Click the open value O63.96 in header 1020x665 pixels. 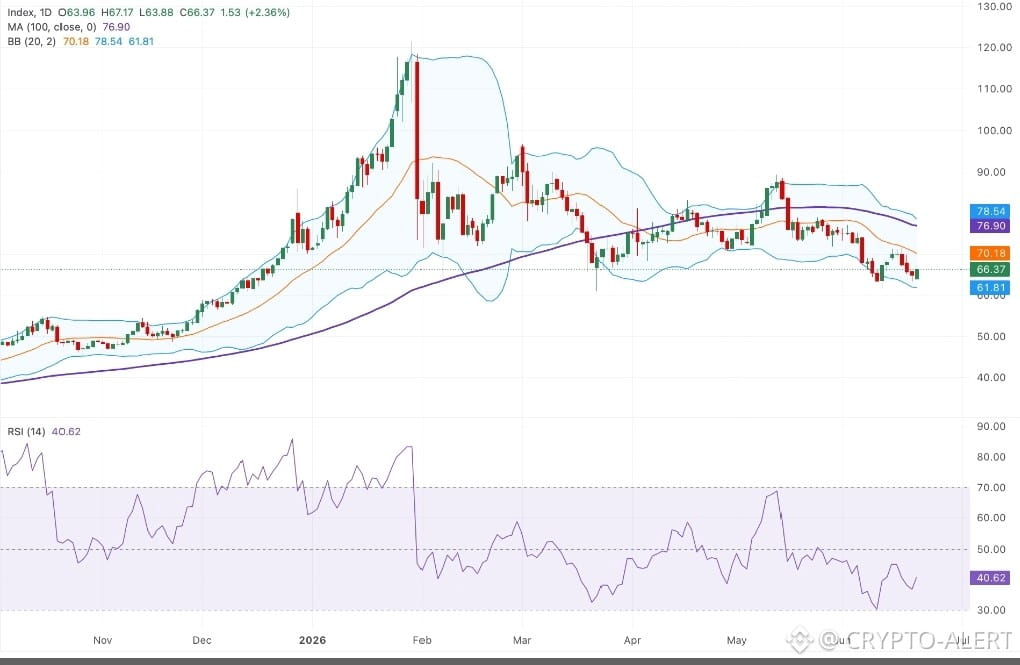click(77, 12)
